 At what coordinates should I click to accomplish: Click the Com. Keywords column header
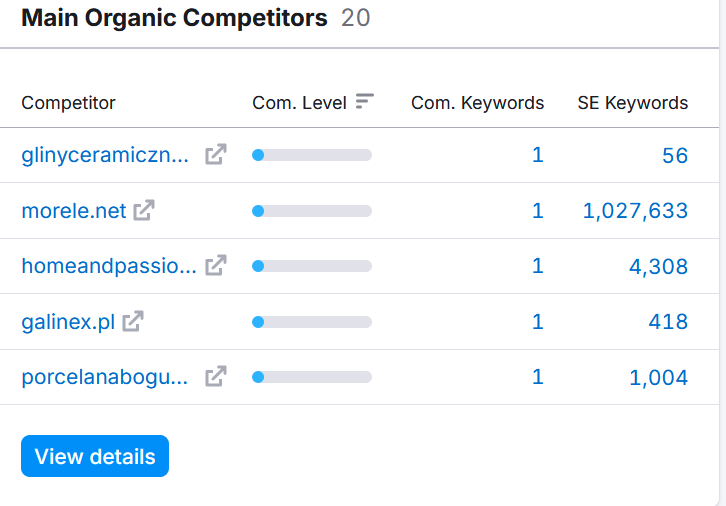[x=477, y=103]
